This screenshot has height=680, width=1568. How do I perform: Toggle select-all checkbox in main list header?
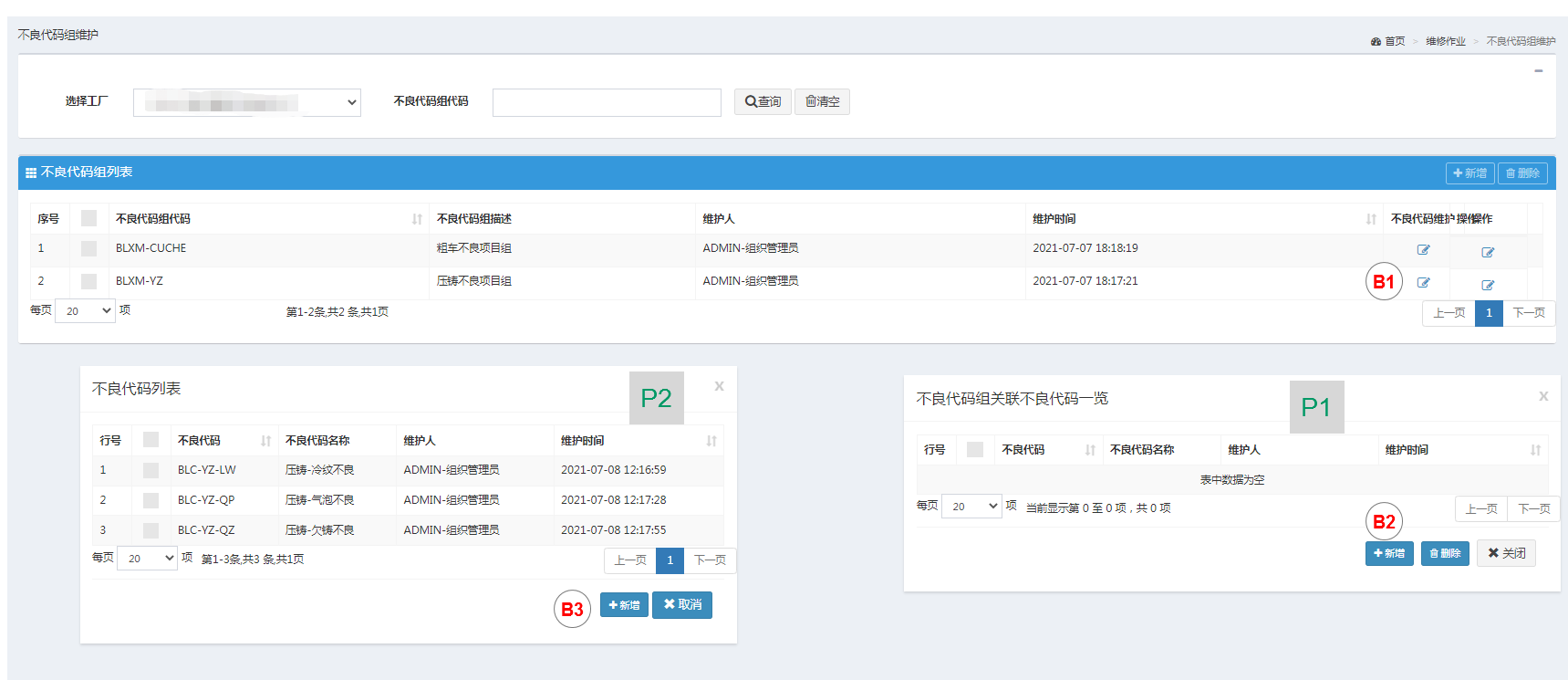point(88,218)
